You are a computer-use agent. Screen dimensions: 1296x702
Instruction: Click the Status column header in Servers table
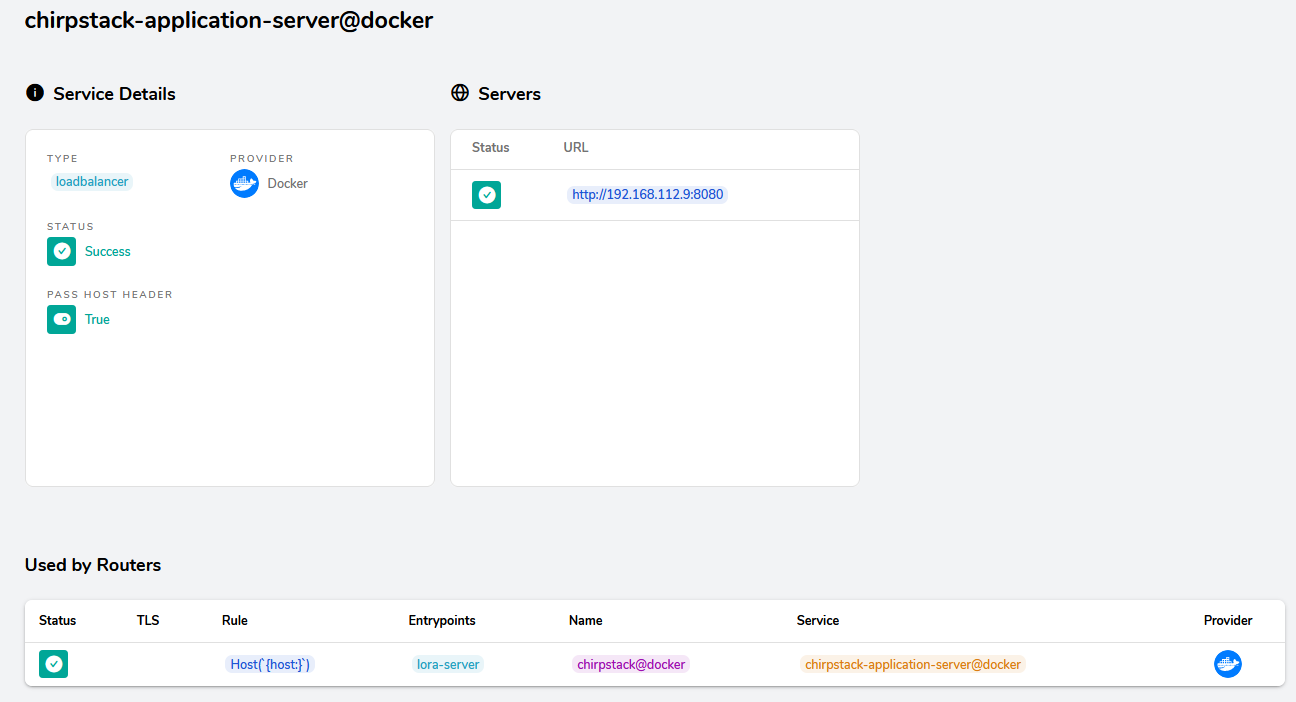[491, 147]
